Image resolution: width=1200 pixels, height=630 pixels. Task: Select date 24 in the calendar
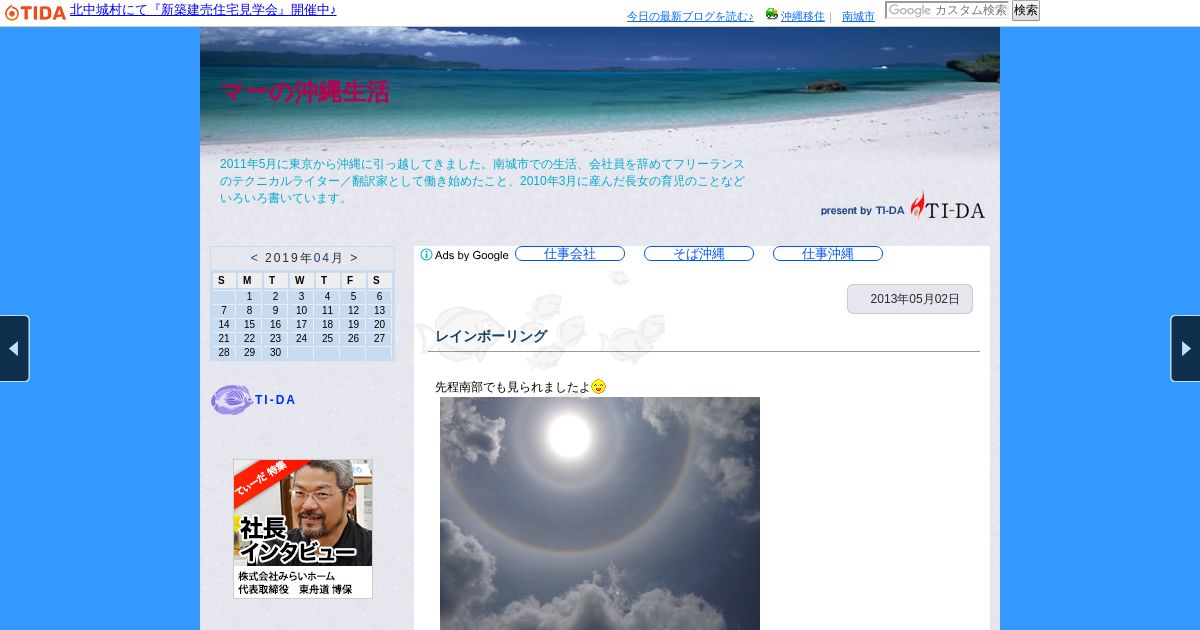pos(301,339)
